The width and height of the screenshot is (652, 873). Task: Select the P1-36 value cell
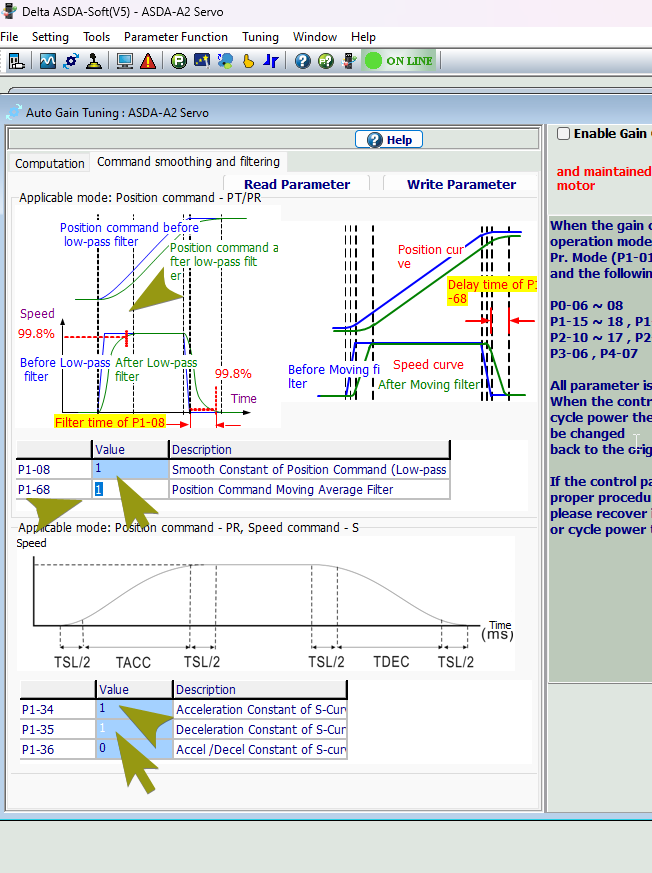(x=134, y=749)
